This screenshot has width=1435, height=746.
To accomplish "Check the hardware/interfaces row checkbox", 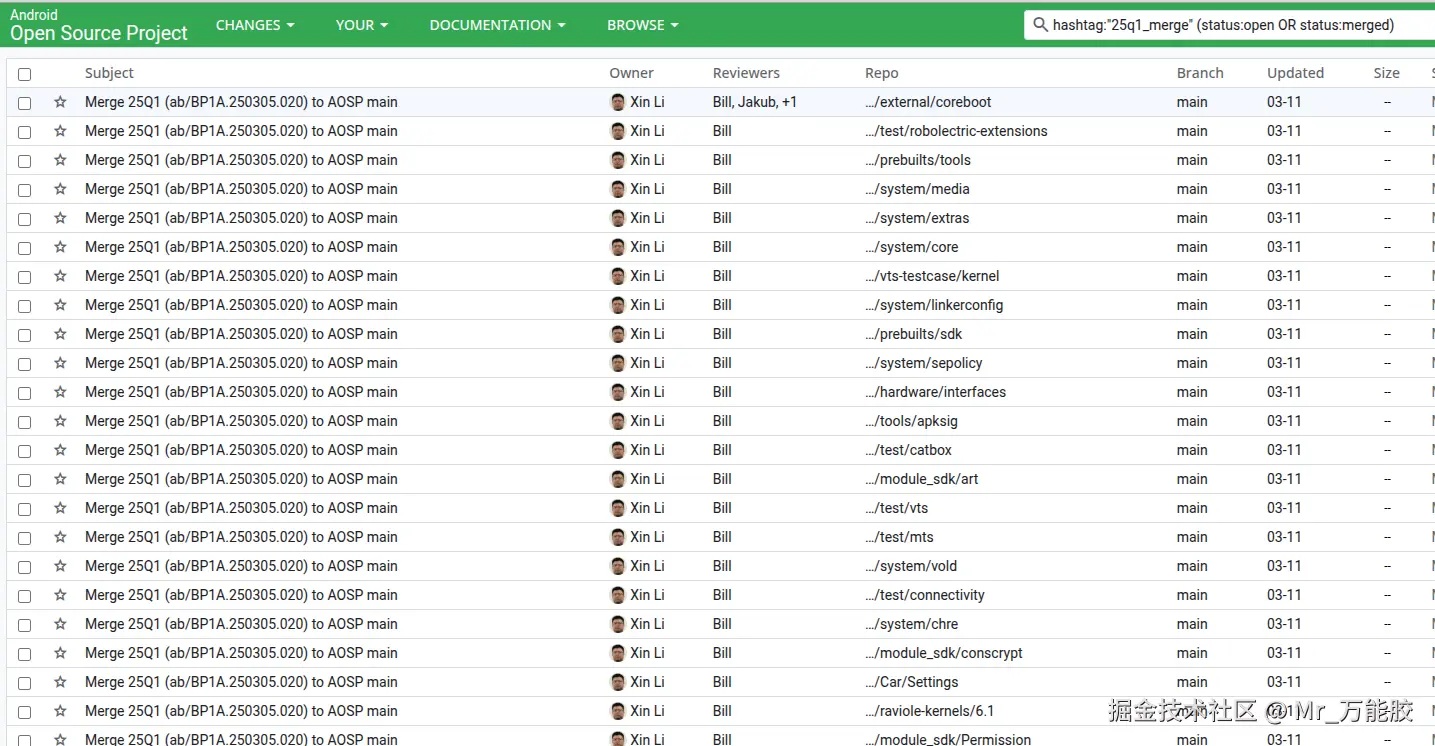I will (24, 393).
